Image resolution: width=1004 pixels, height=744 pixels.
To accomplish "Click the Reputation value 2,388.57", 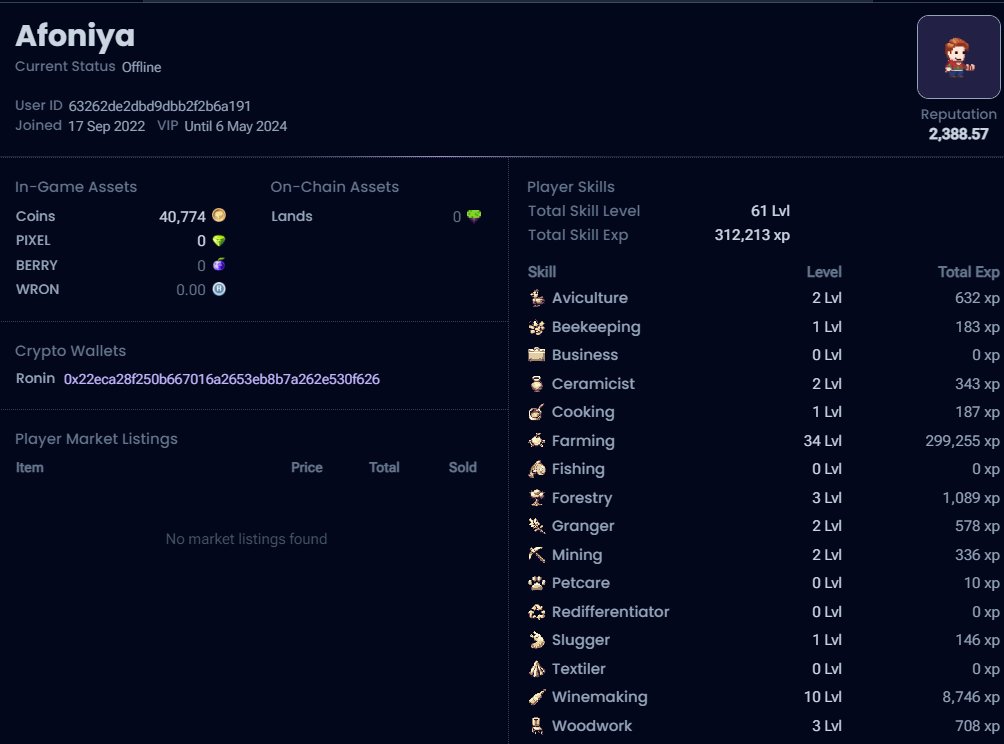I will 959,134.
